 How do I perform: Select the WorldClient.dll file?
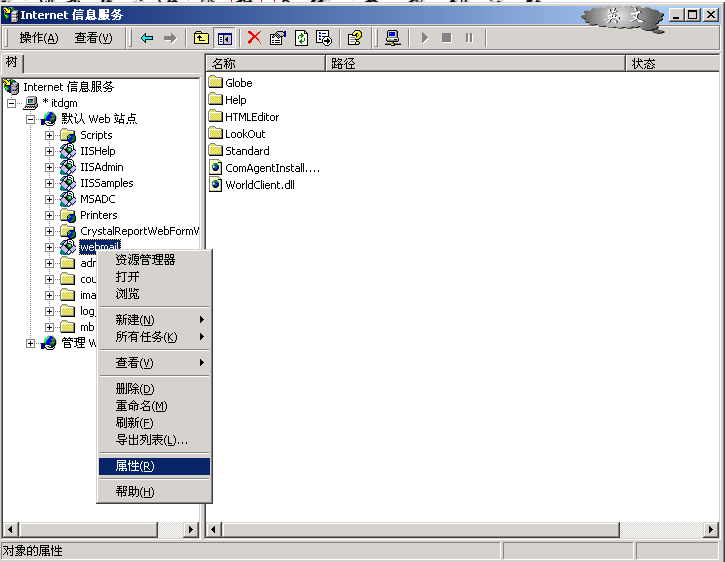pos(260,185)
